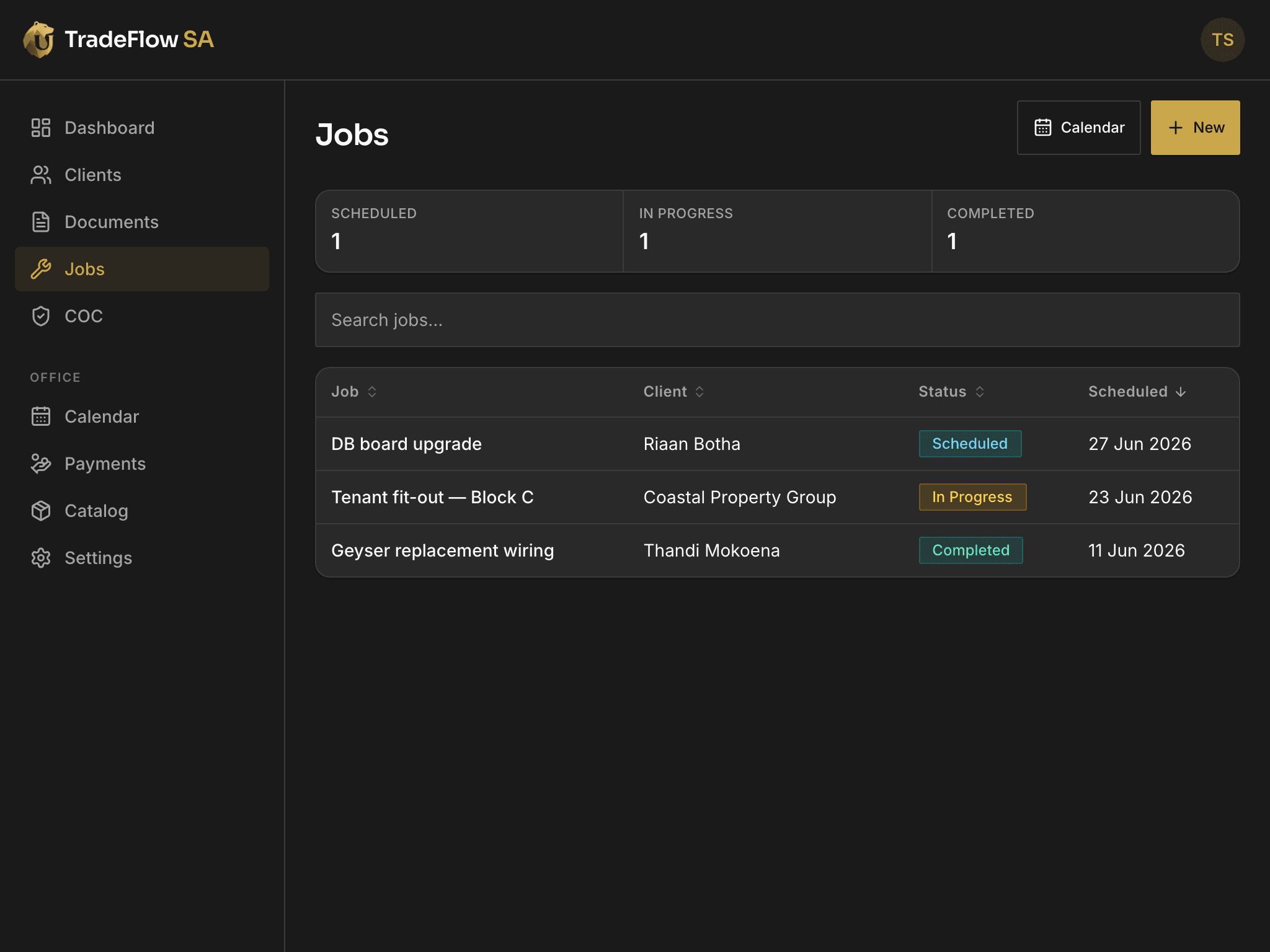Click the TradeFlow SA lion logo icon
1270x952 pixels.
click(39, 40)
